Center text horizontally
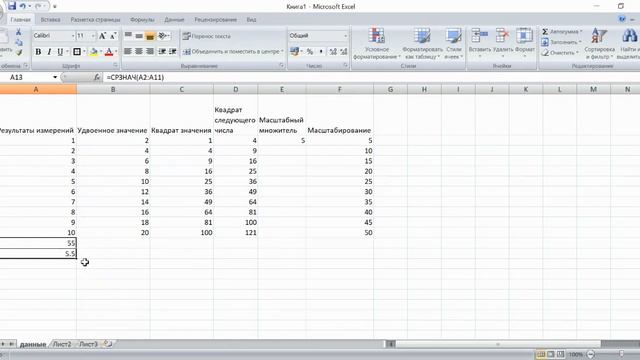 pyautogui.click(x=139, y=51)
